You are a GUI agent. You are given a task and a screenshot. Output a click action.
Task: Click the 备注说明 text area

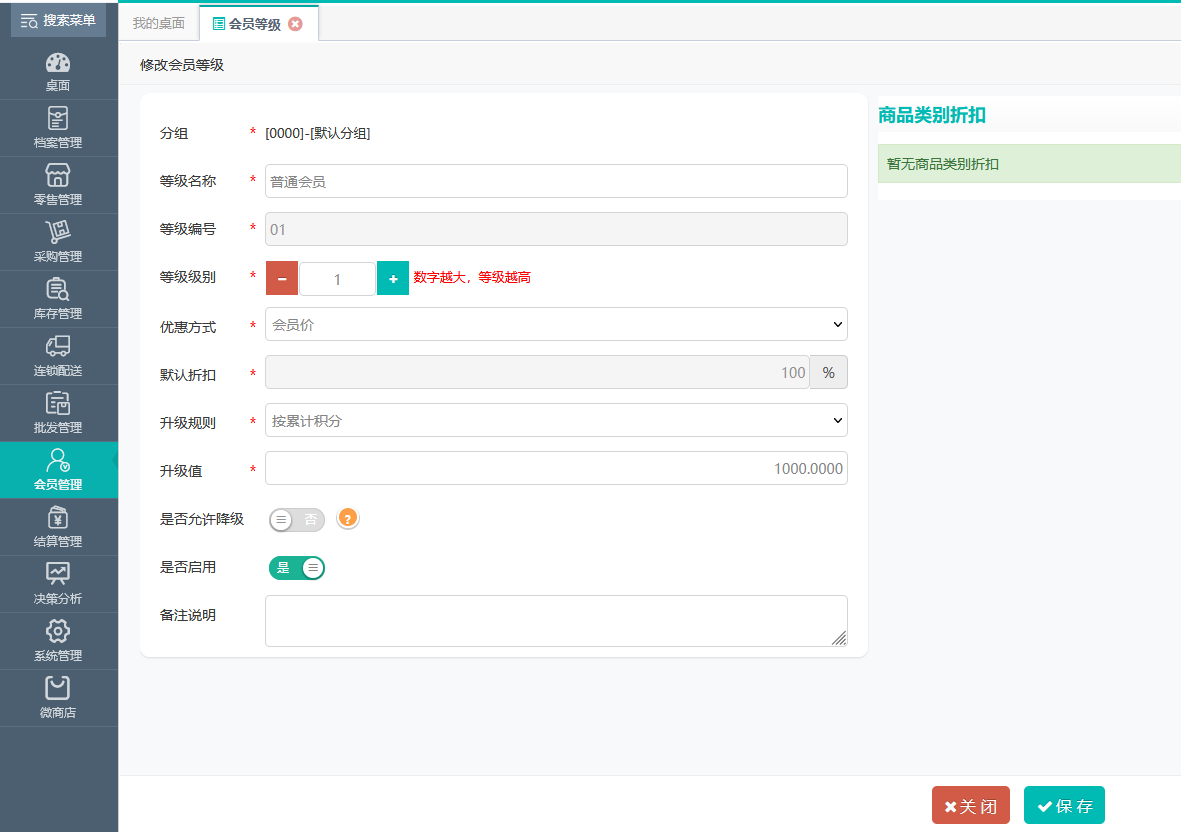pos(556,621)
